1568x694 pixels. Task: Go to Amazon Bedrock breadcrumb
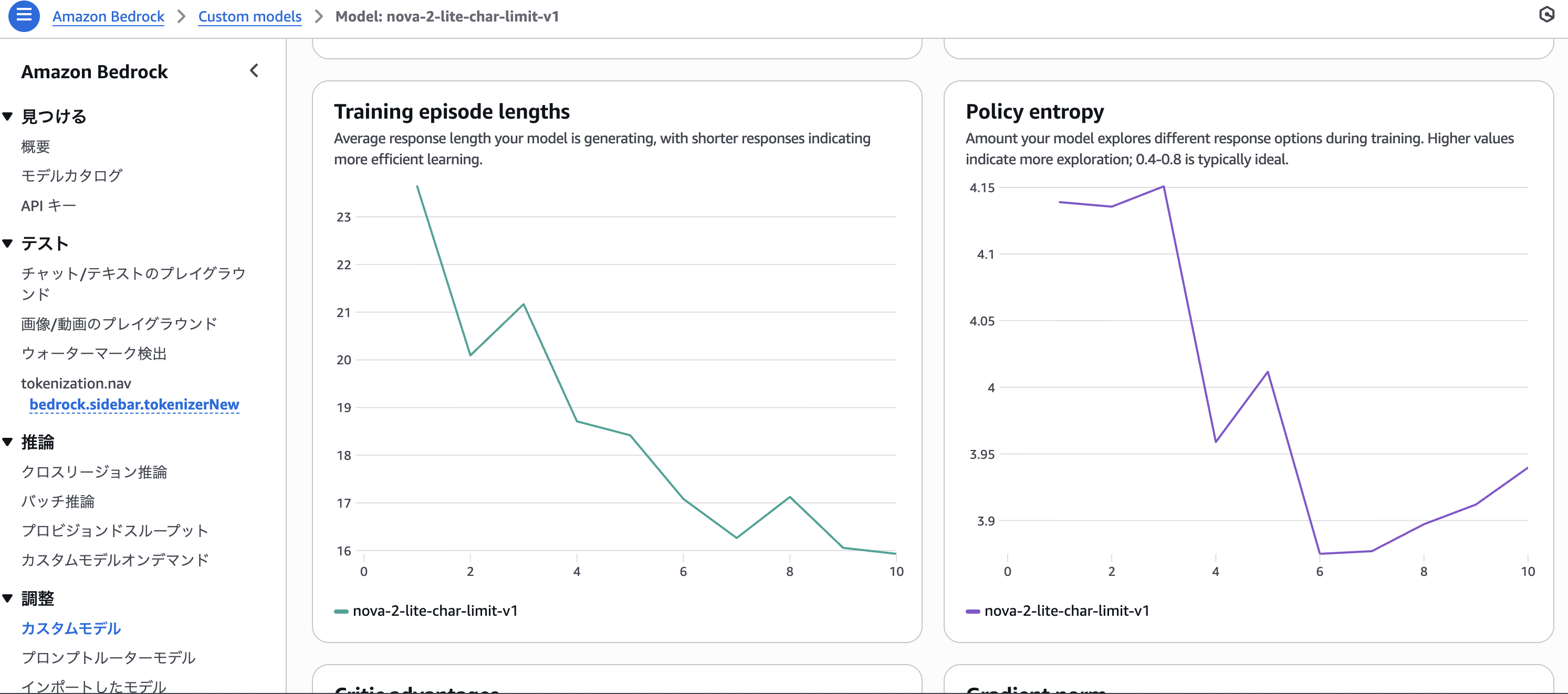(x=108, y=16)
